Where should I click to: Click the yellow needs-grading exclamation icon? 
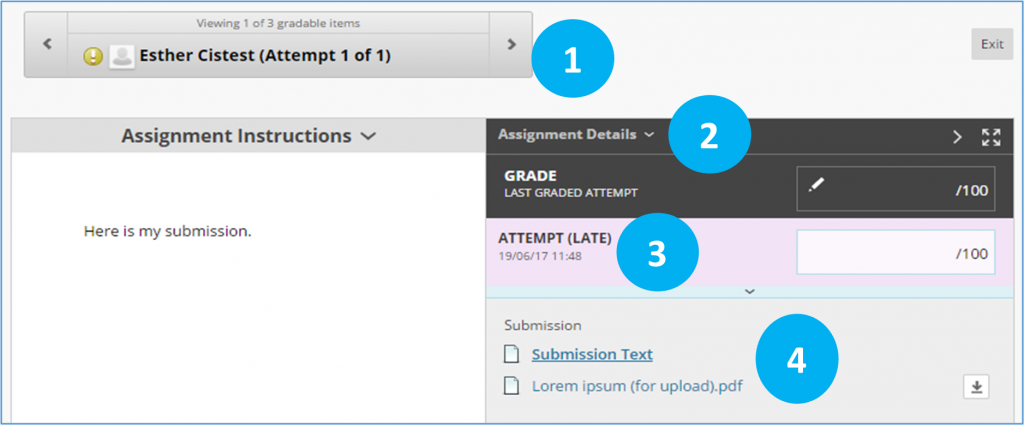[93, 57]
